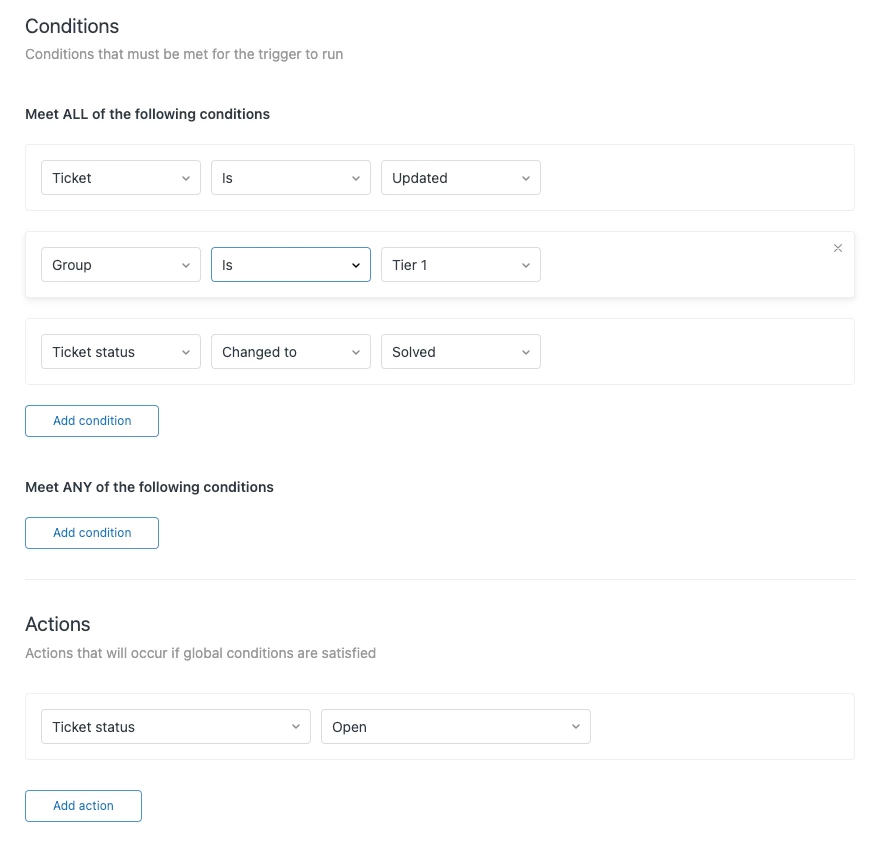Open the Updated value dropdown
The image size is (895, 841).
click(460, 178)
